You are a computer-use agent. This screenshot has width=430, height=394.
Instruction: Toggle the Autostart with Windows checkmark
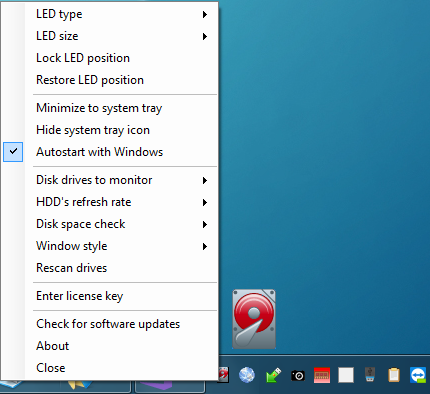pyautogui.click(x=13, y=152)
